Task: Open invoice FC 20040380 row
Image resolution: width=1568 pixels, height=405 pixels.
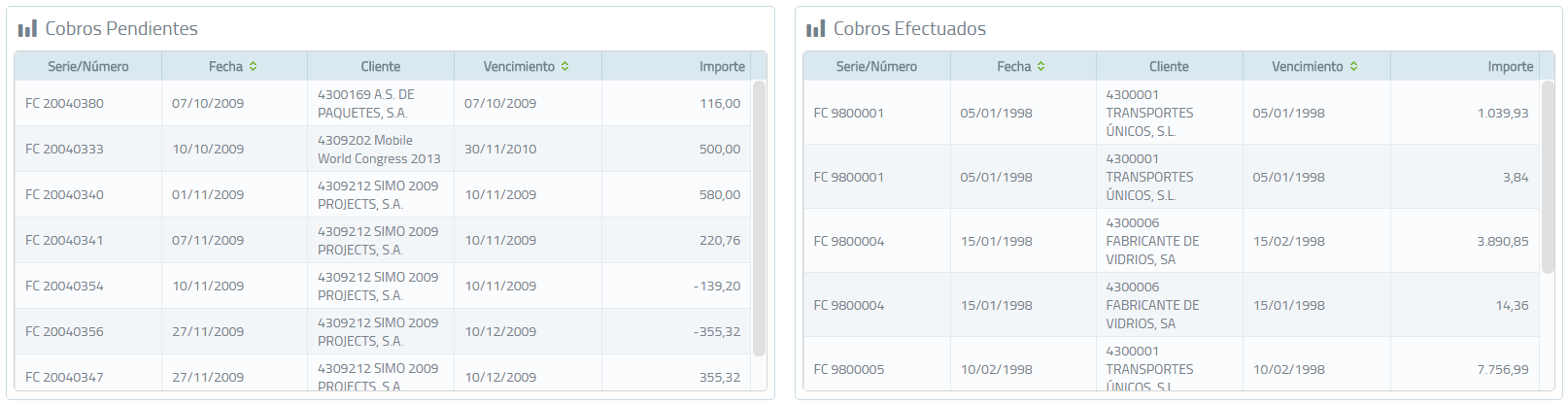Action: coord(383,103)
